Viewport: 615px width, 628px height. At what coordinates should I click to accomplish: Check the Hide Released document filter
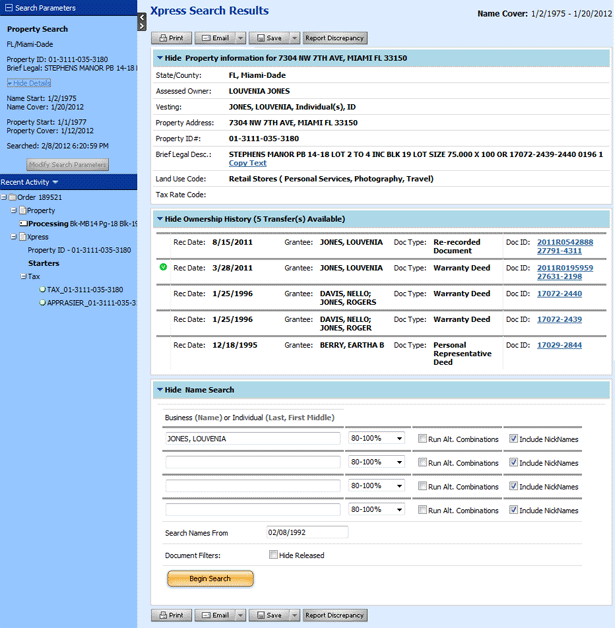[273, 555]
